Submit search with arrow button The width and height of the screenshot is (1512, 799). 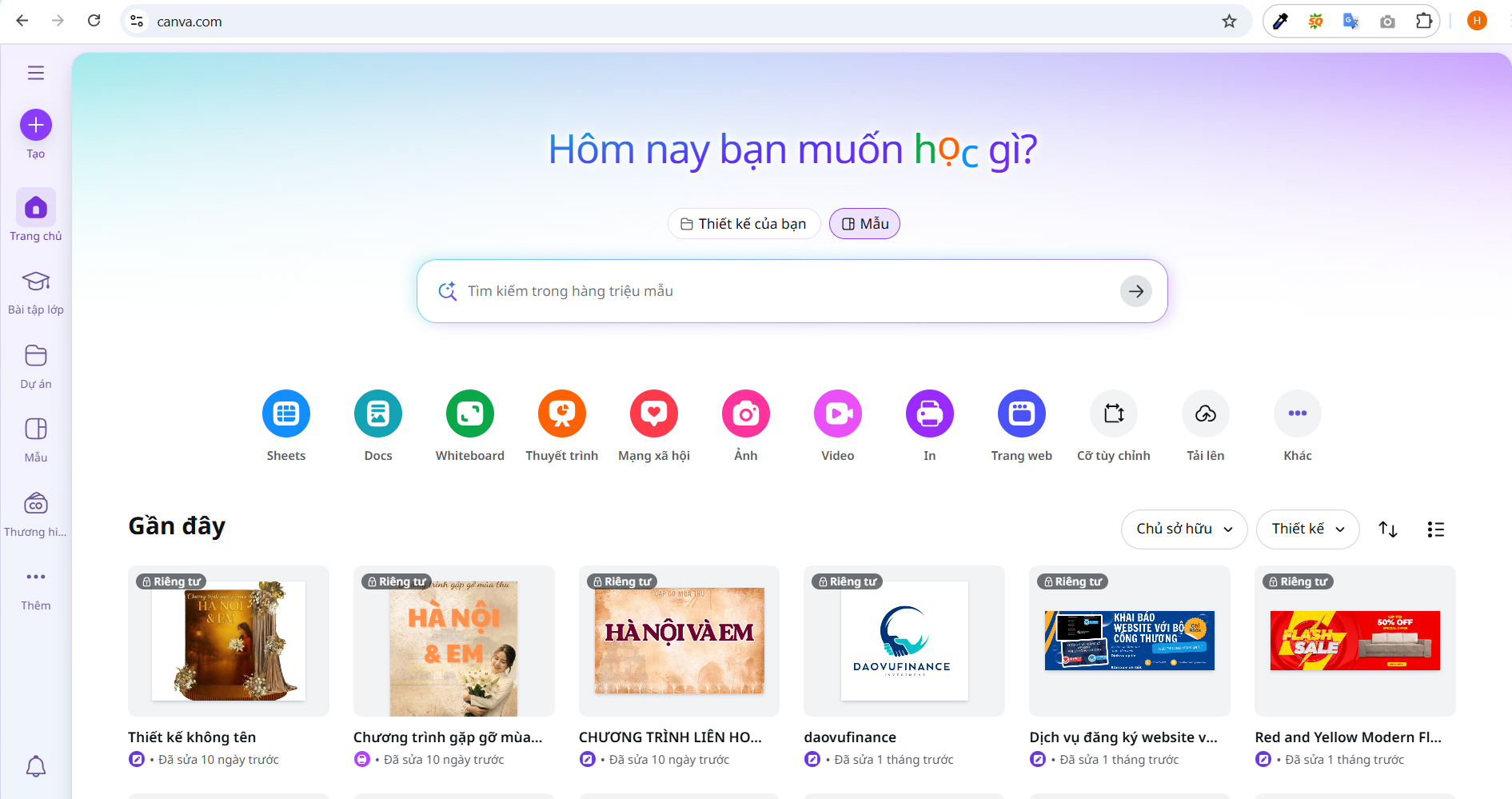tap(1135, 291)
